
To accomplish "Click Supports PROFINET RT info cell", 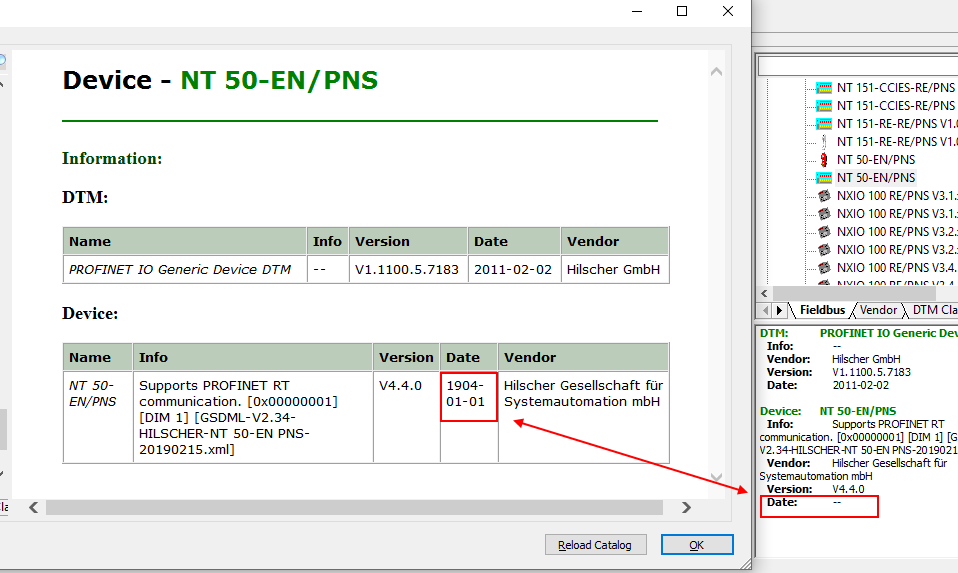I will [x=253, y=417].
